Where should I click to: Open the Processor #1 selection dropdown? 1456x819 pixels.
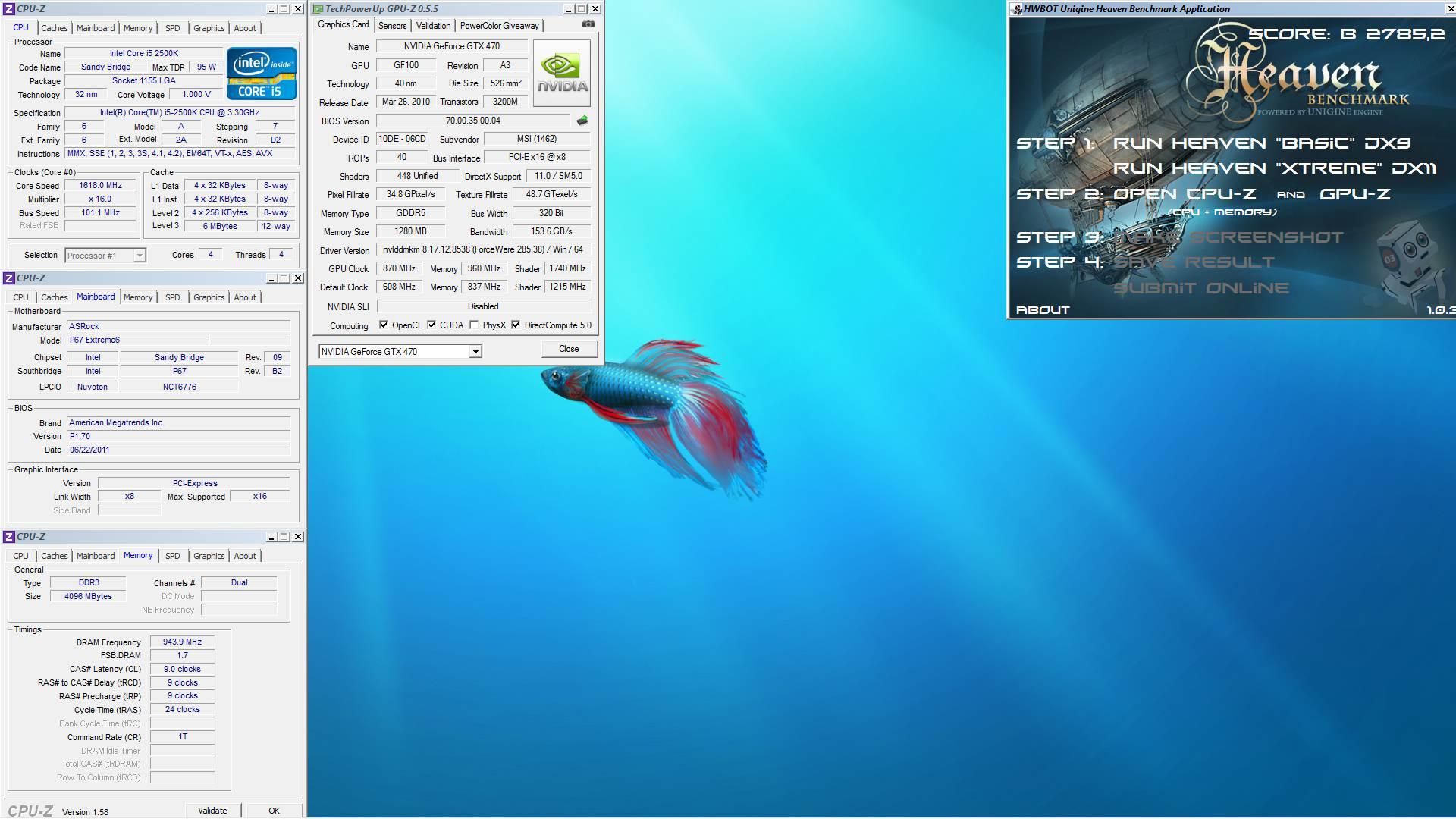coord(140,256)
